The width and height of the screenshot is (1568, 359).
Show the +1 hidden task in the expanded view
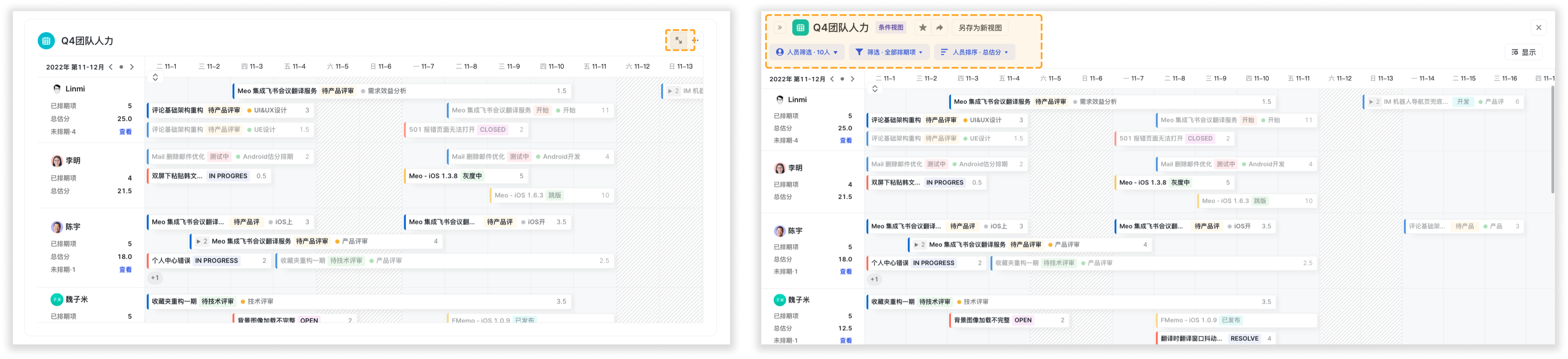[874, 280]
